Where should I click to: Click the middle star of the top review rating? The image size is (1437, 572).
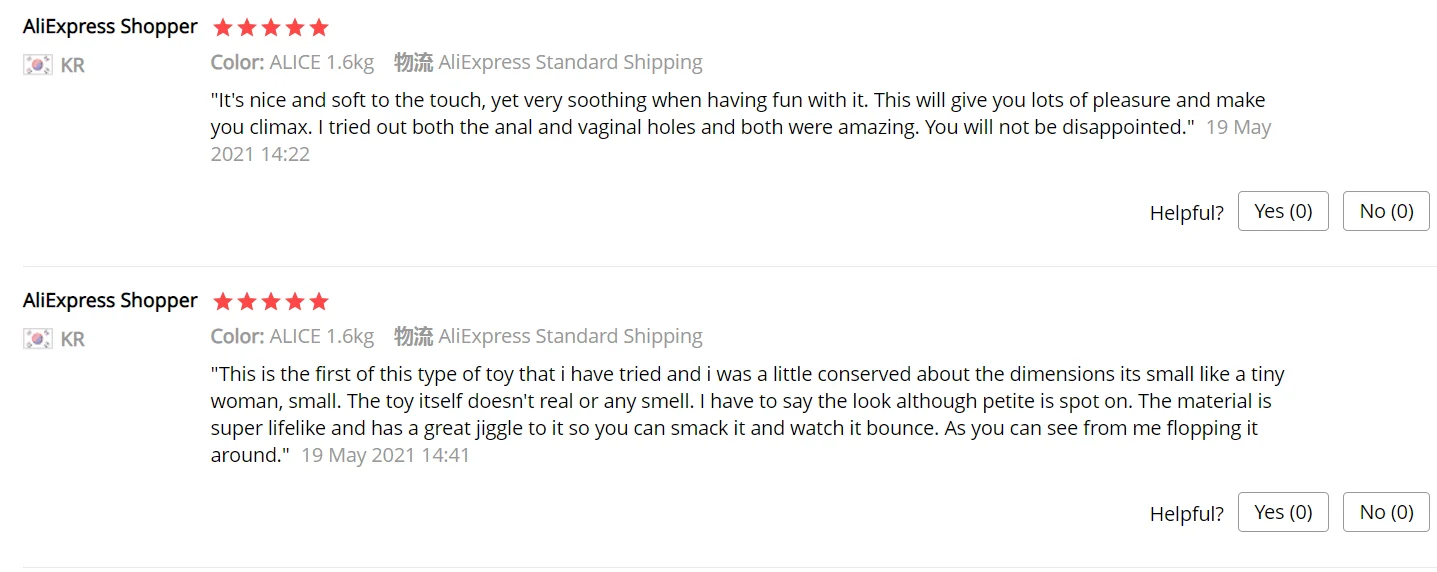click(x=271, y=28)
